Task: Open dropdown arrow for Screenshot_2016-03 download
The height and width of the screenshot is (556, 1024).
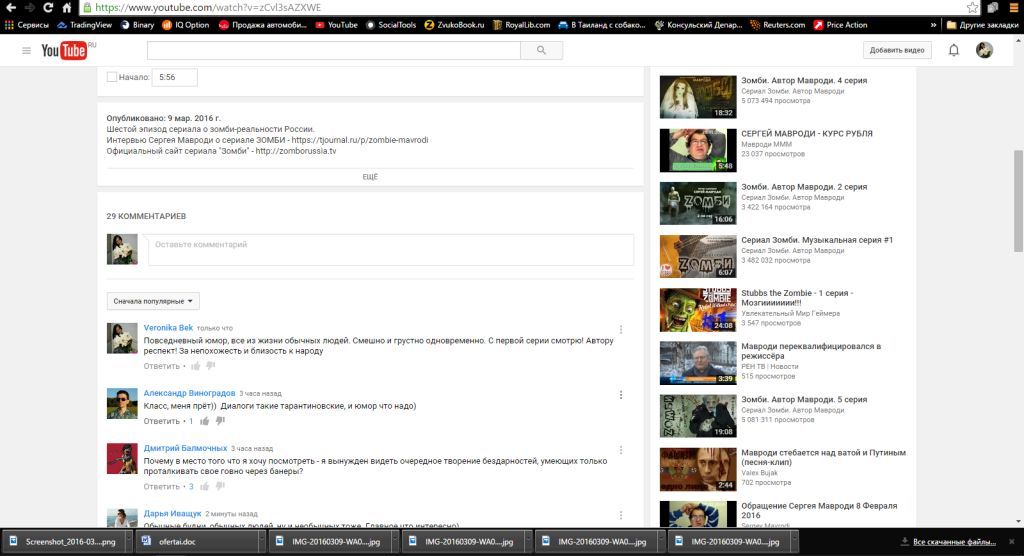Action: [x=127, y=542]
